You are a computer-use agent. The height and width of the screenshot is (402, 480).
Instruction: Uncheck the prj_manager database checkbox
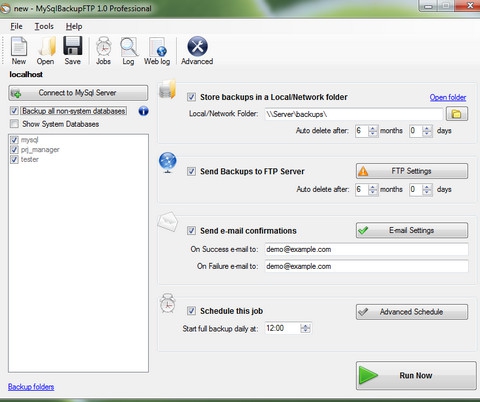click(x=14, y=150)
